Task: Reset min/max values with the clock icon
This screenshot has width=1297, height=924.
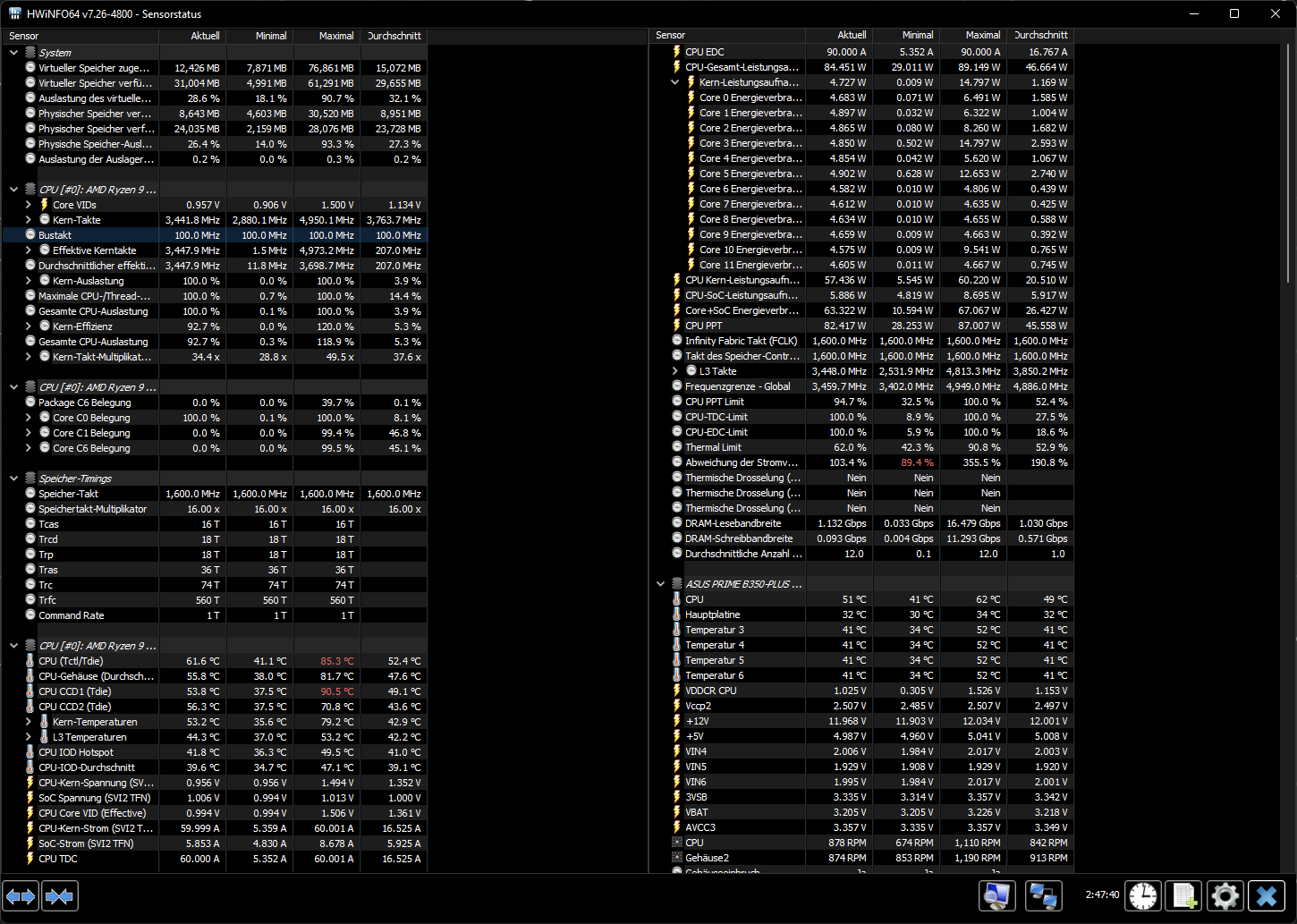Action: tap(1143, 895)
